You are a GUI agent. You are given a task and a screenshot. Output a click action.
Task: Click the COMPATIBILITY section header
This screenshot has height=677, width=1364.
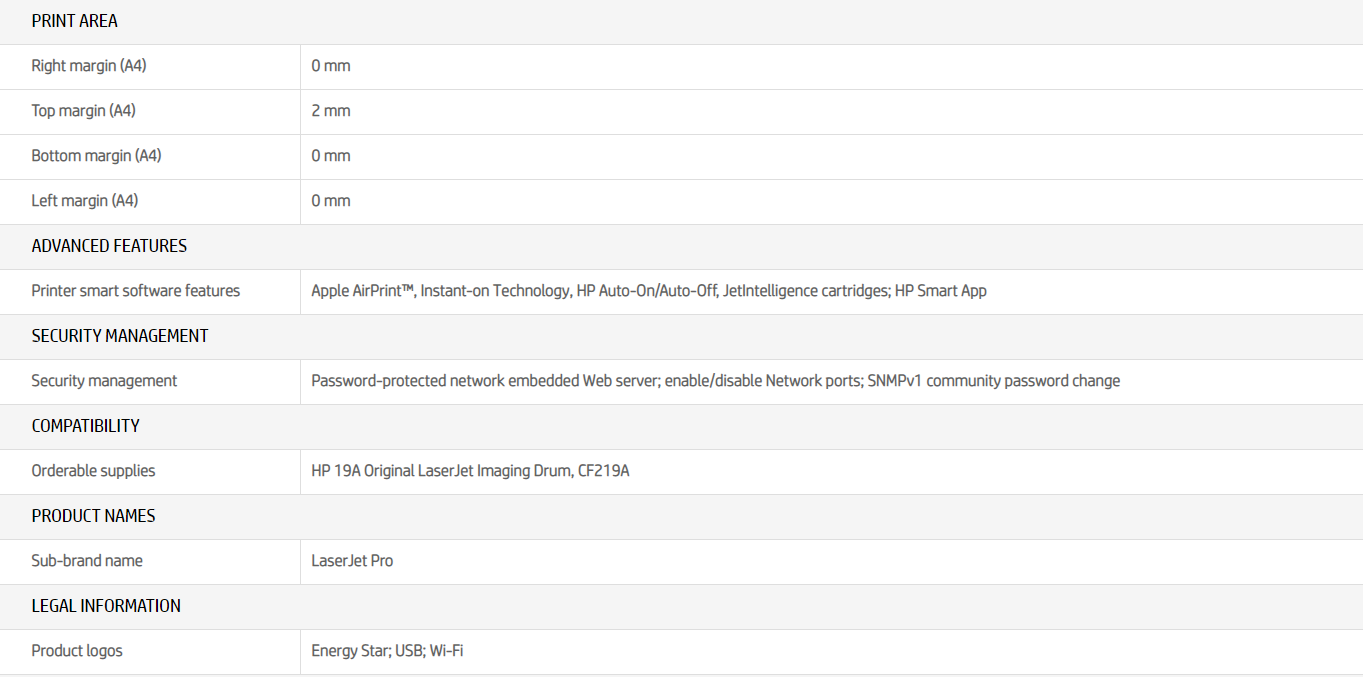pyautogui.click(x=85, y=426)
